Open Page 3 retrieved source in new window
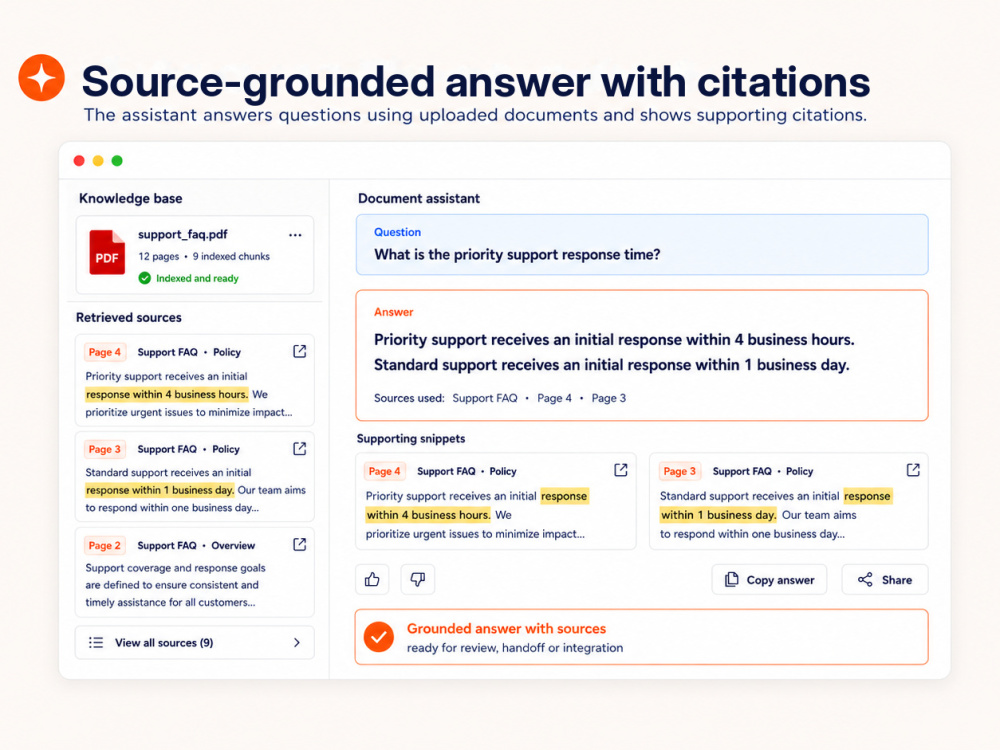The height and width of the screenshot is (750, 1000). (300, 448)
